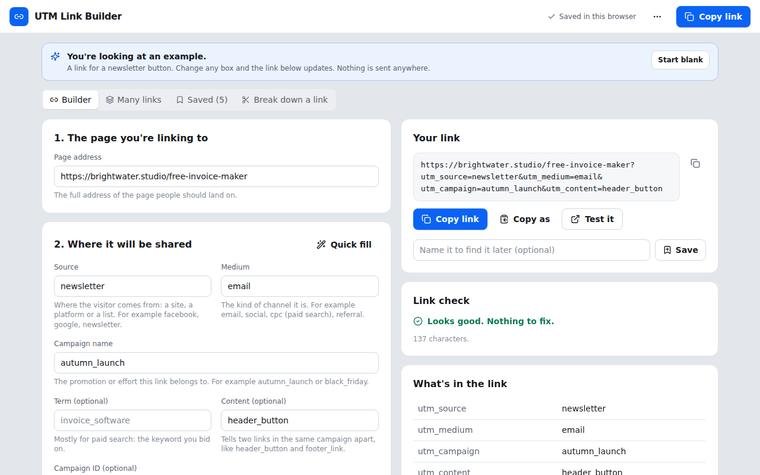
Task: Click the utm_medium row label
Action: tap(445, 430)
